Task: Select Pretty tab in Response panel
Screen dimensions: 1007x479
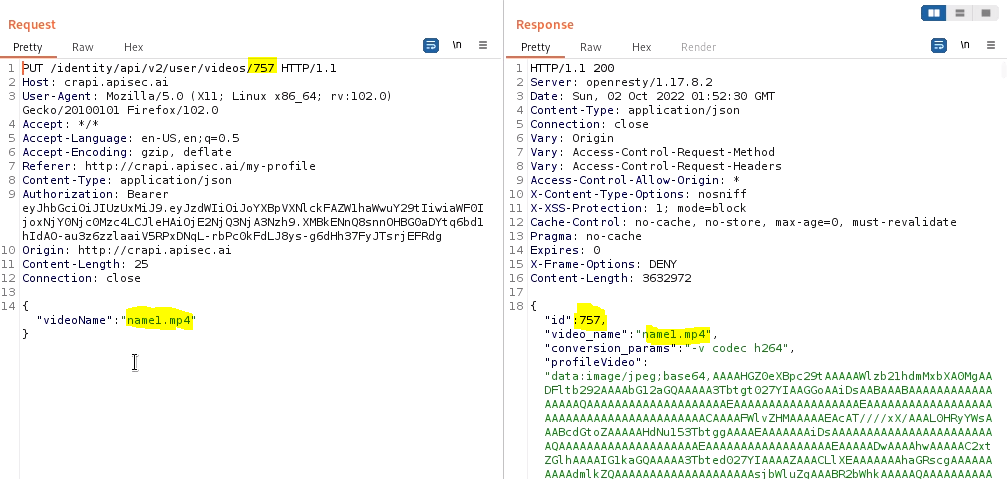Action: (536, 47)
